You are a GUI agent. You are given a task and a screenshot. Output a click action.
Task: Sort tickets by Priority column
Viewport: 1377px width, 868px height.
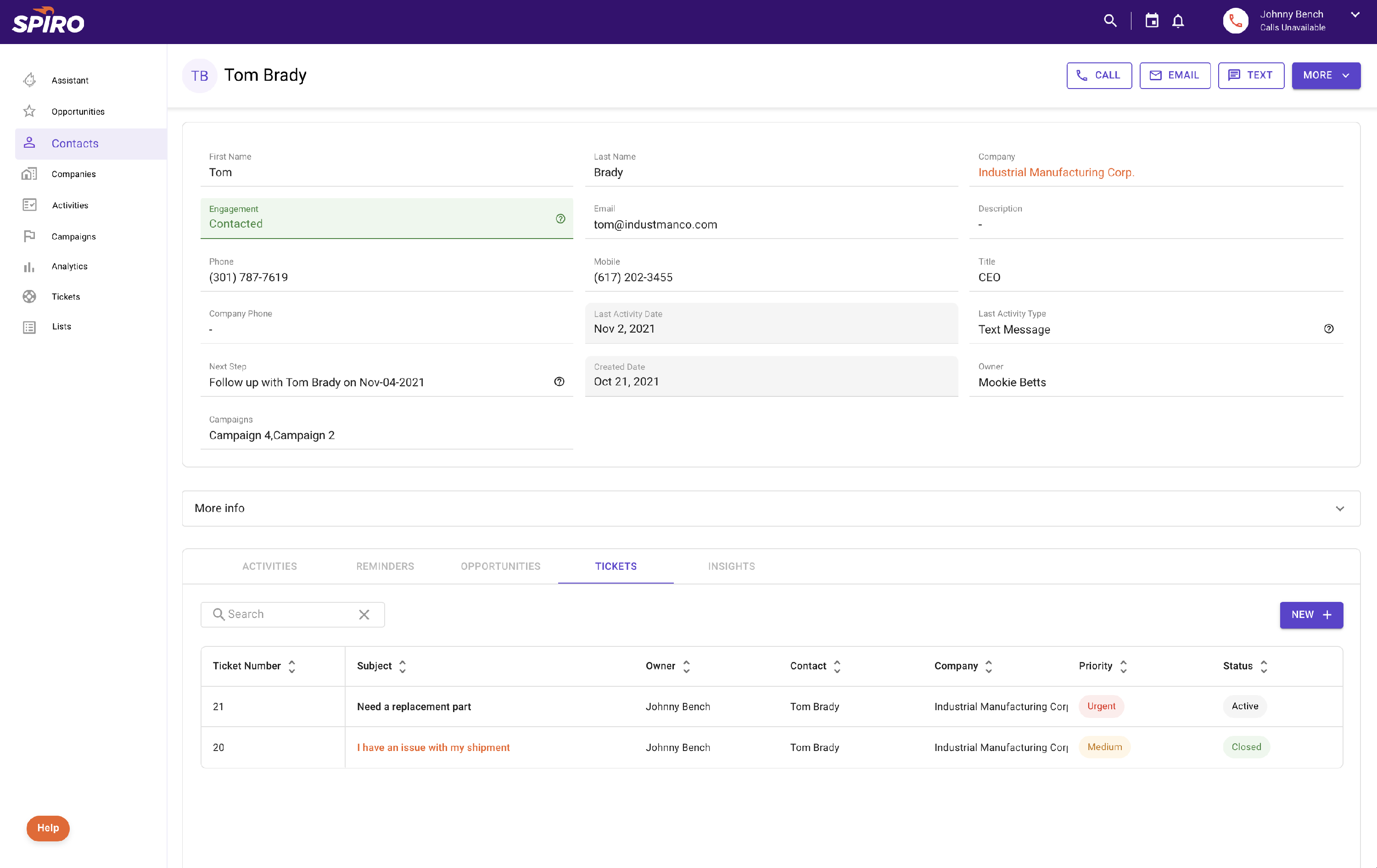pos(1123,666)
